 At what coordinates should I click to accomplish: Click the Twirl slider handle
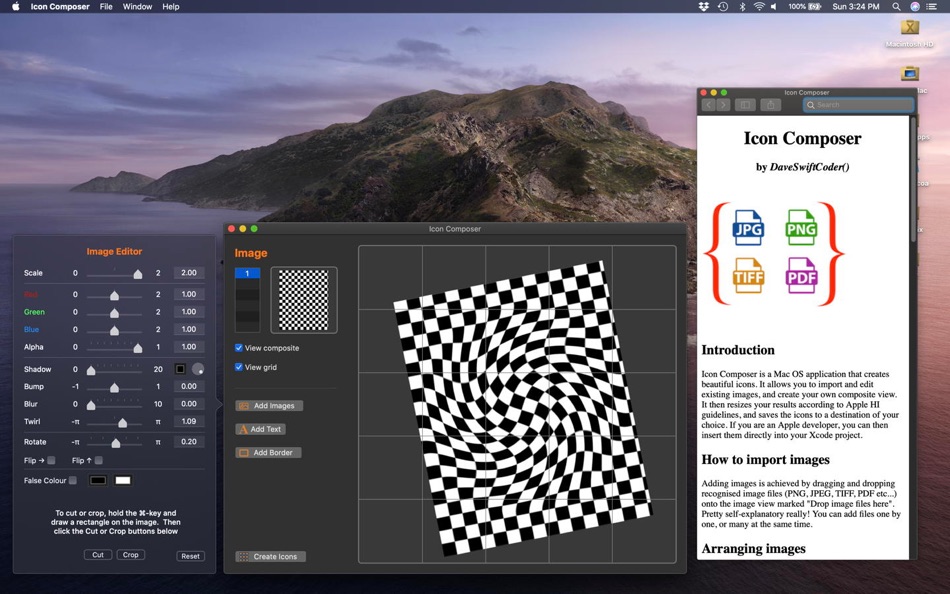pos(123,423)
